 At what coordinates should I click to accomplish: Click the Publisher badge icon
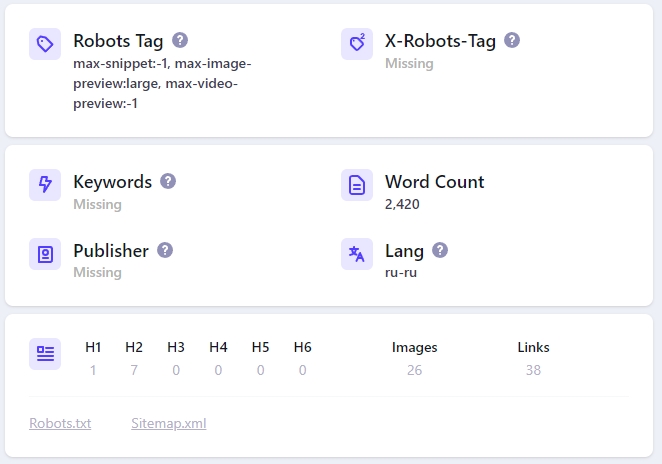[x=45, y=254]
